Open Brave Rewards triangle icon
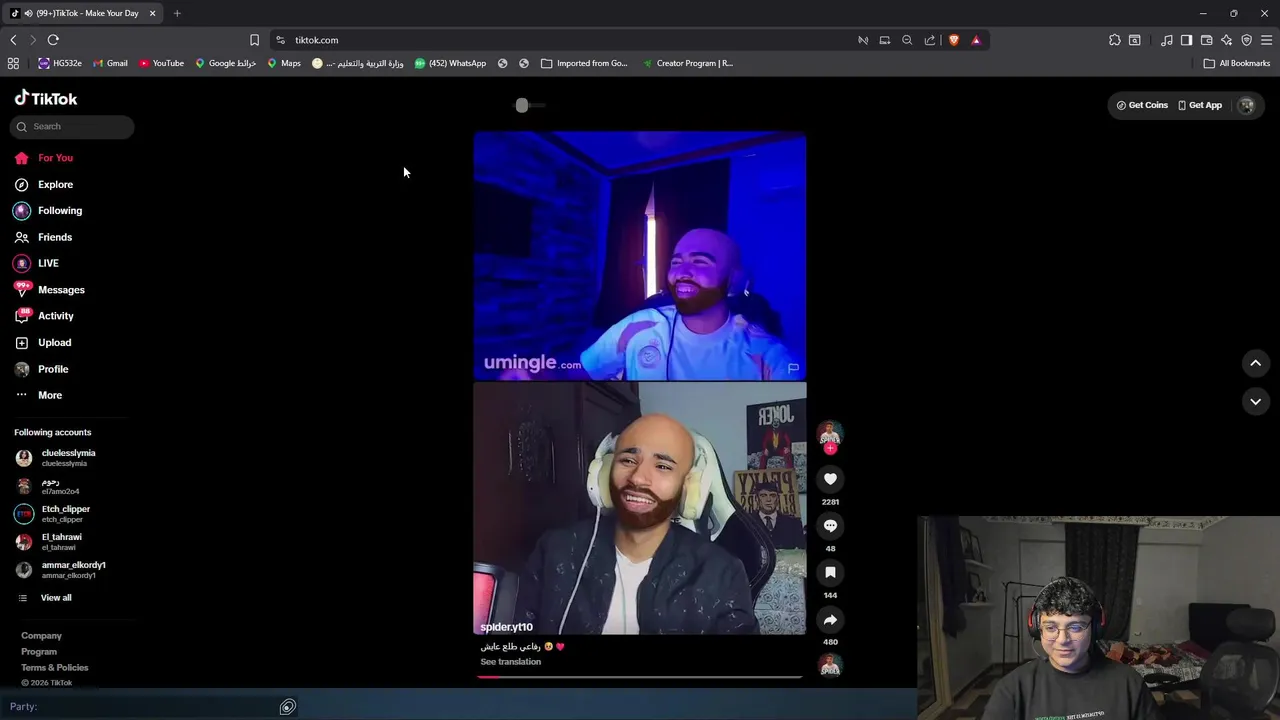The width and height of the screenshot is (1280, 720). (x=976, y=40)
